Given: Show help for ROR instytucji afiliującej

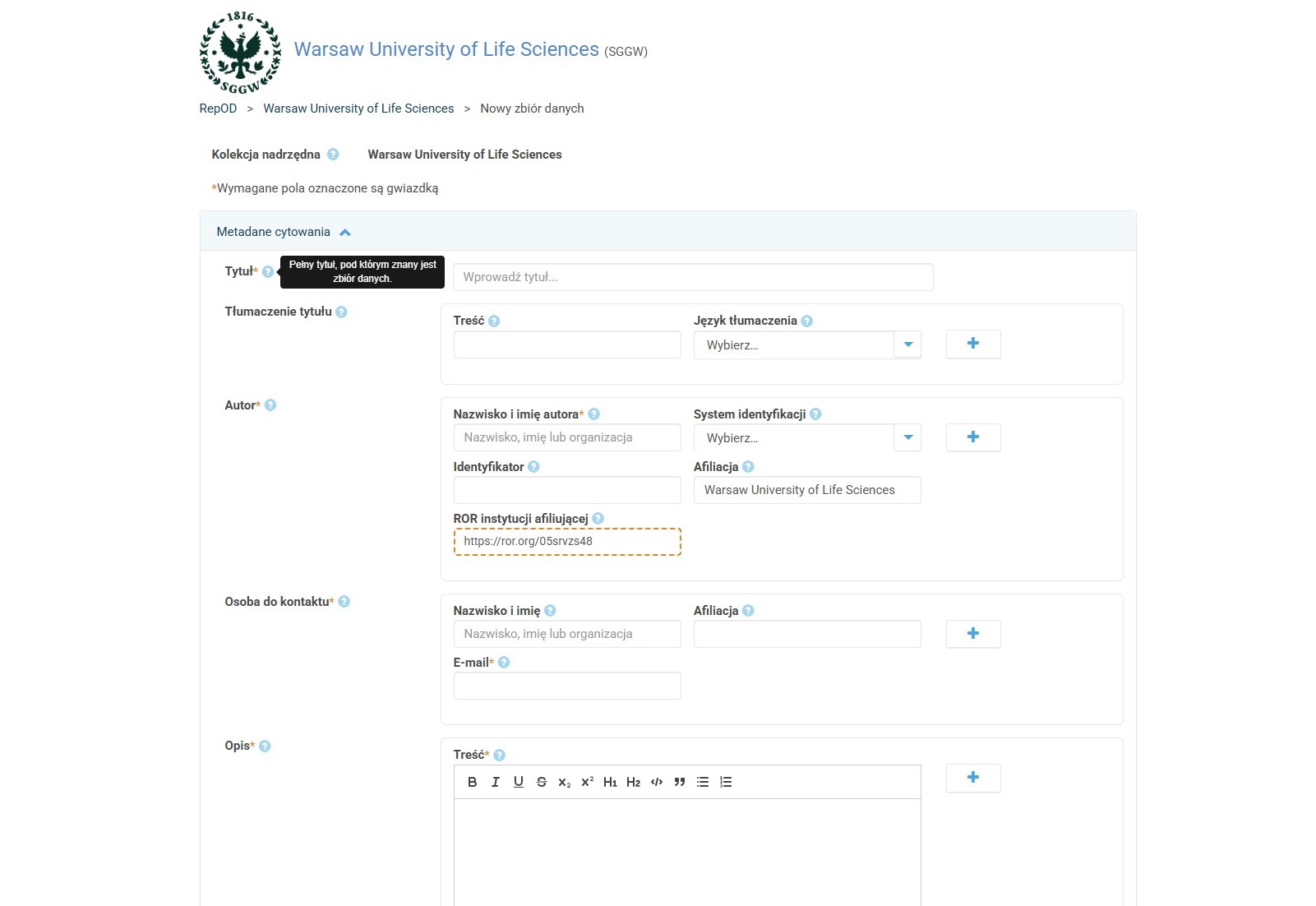Looking at the screenshot, I should (598, 519).
